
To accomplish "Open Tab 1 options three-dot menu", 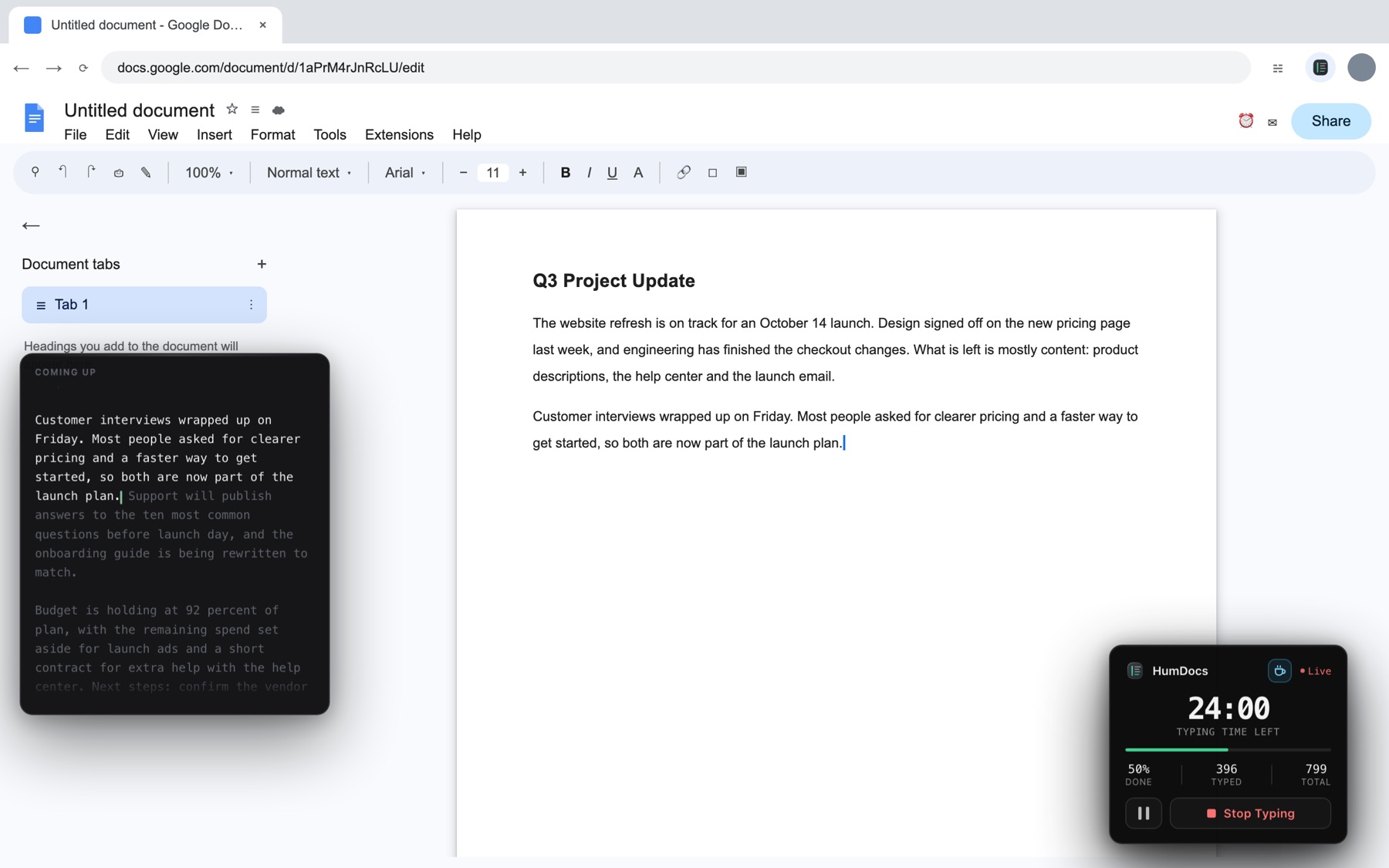I will point(251,305).
